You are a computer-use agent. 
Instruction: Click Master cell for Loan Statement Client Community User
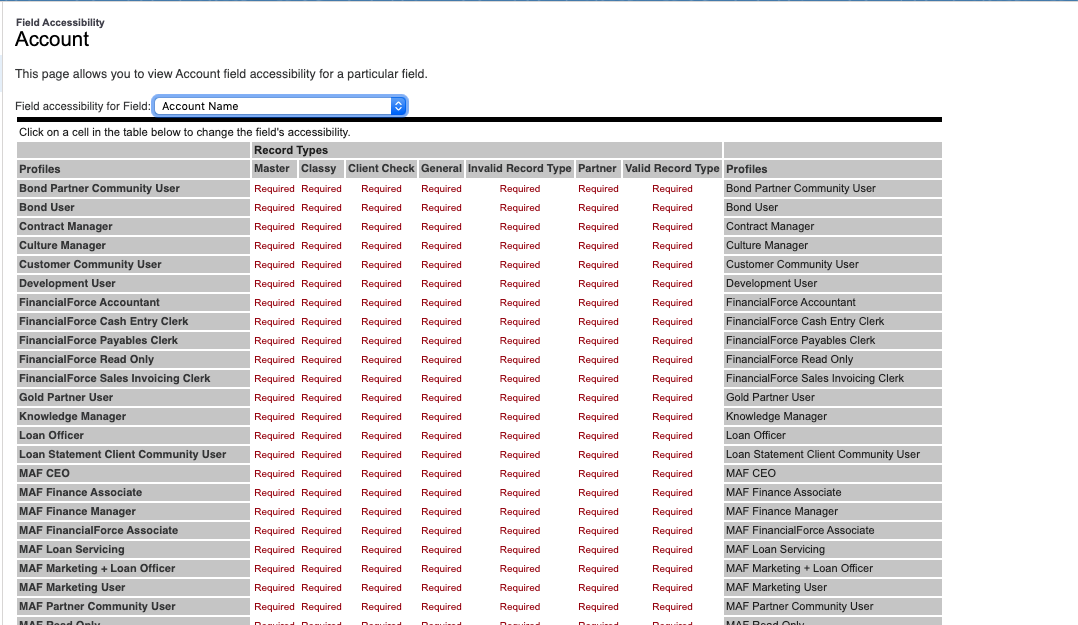coord(274,454)
